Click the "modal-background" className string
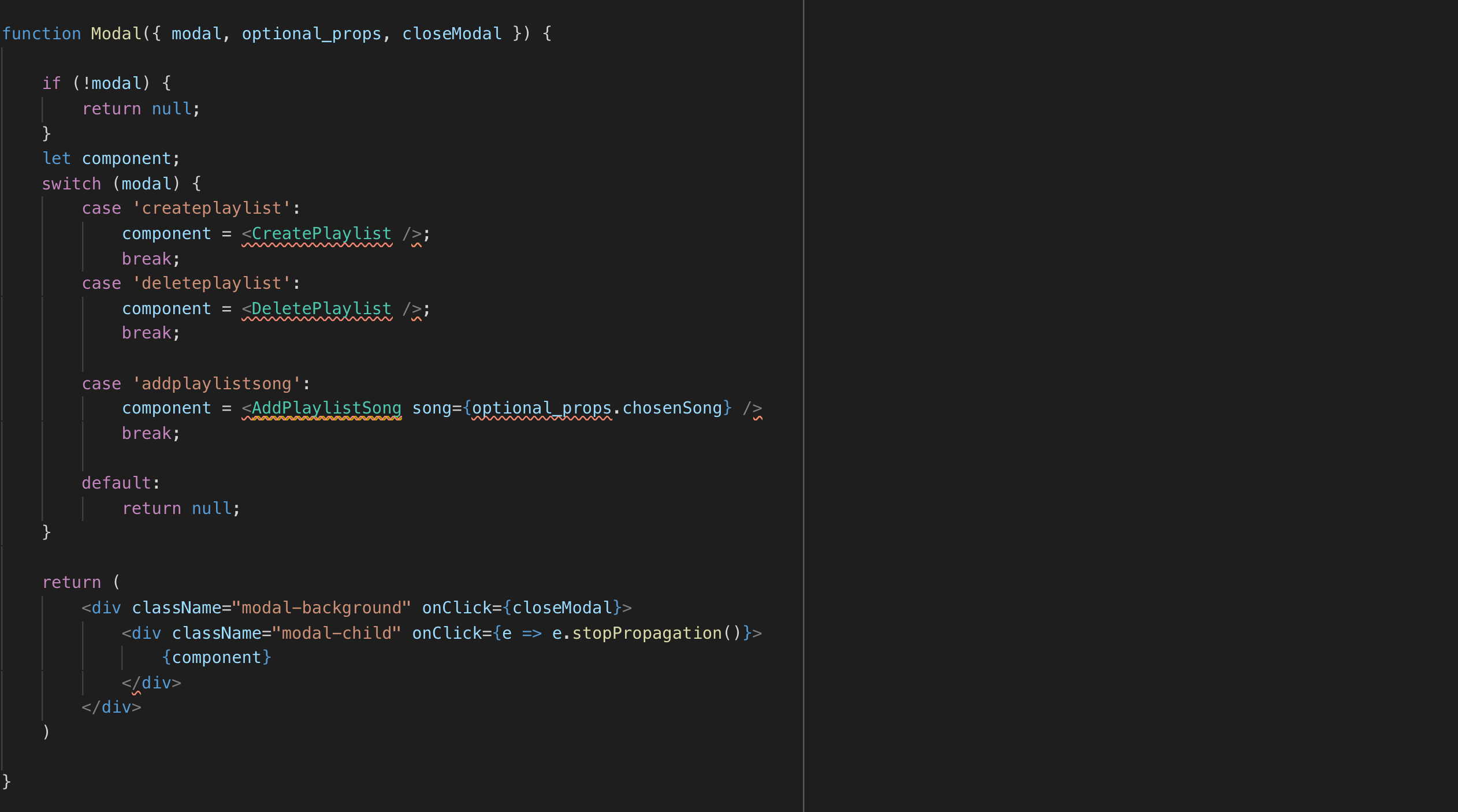This screenshot has width=1458, height=812. click(321, 608)
